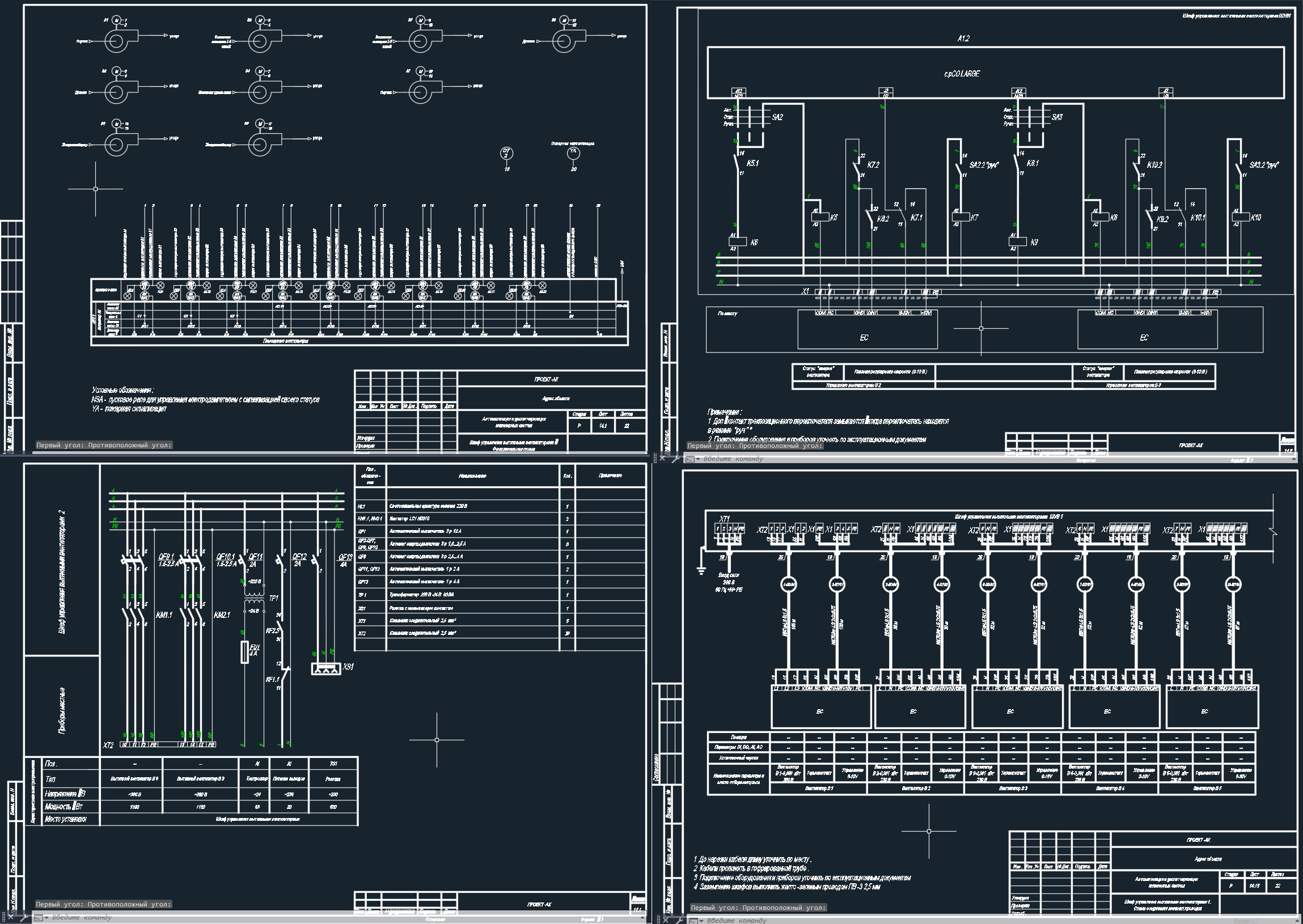Open command line settings wrench in the A1.2 control circuit window
Screen dimensions: 1303x924
click(675, 458)
